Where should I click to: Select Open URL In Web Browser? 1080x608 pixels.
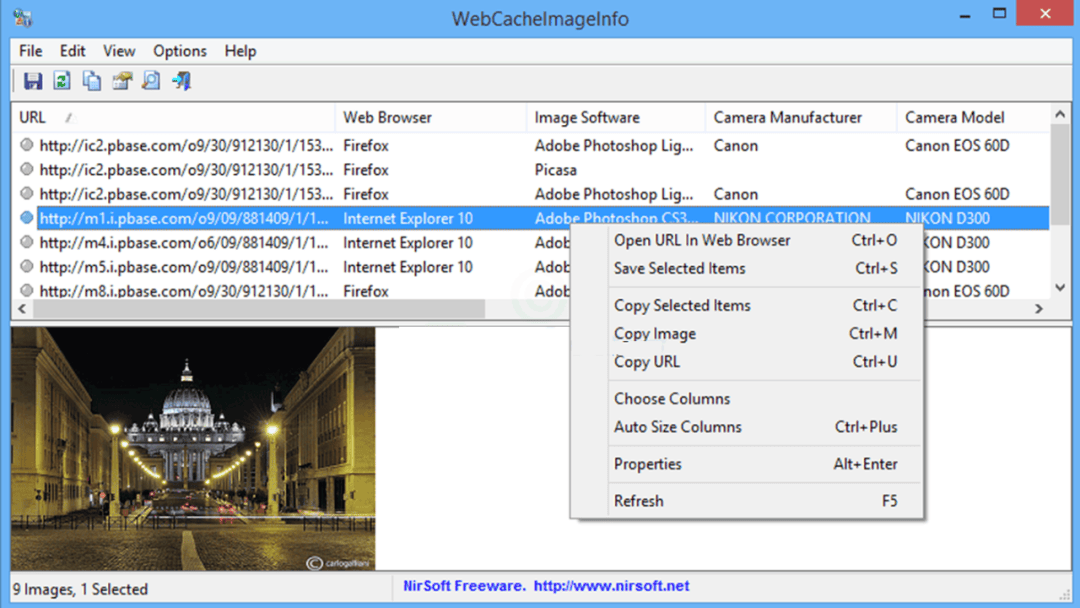pos(702,240)
